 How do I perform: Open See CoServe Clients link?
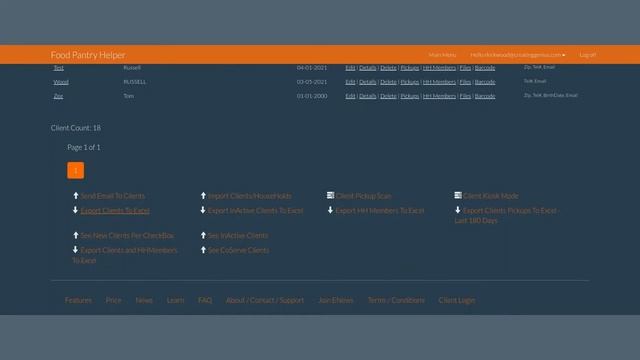coord(239,250)
